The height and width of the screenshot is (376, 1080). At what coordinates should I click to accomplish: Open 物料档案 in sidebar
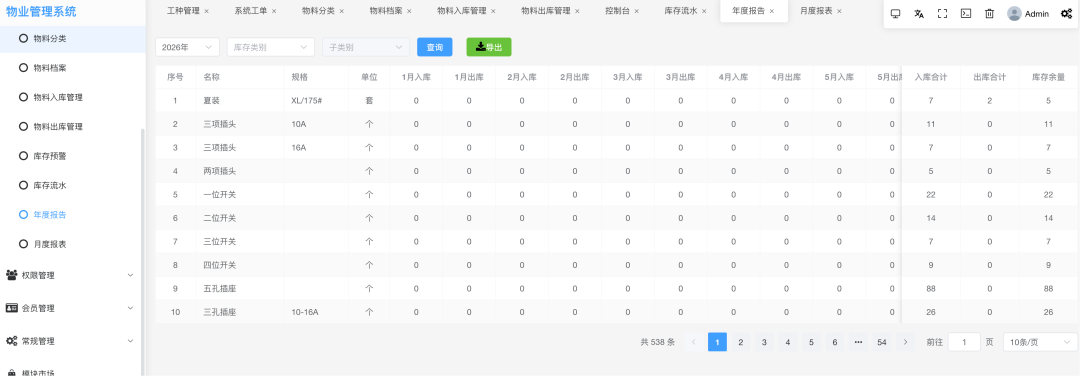(x=72, y=67)
